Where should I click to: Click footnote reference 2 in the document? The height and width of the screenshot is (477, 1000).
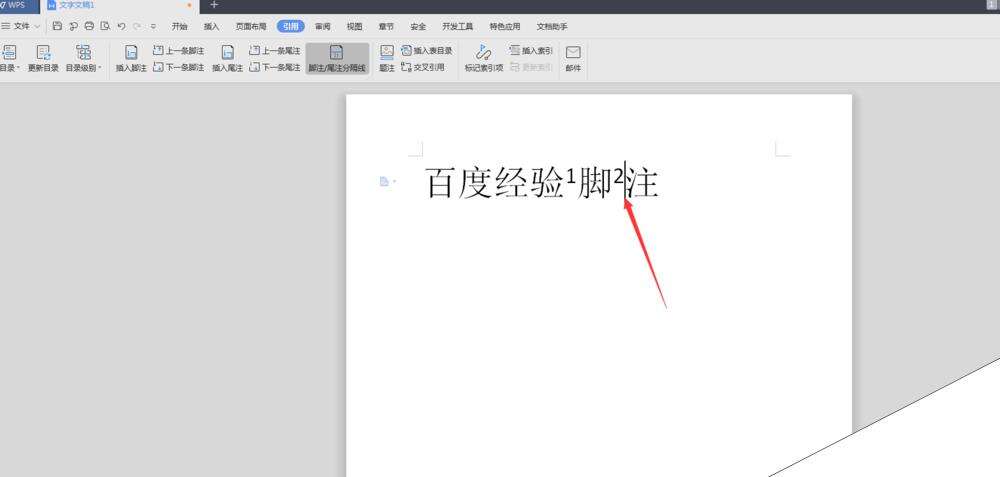coord(618,177)
